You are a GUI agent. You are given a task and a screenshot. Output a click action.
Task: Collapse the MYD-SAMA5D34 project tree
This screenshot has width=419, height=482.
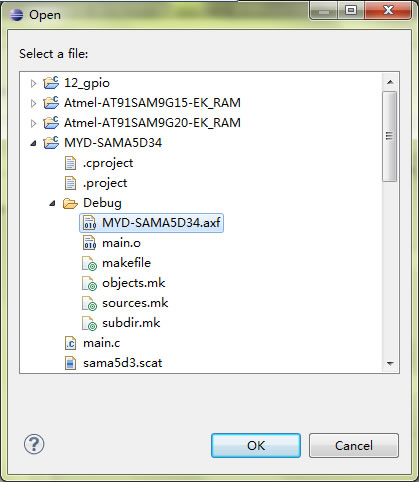point(33,144)
